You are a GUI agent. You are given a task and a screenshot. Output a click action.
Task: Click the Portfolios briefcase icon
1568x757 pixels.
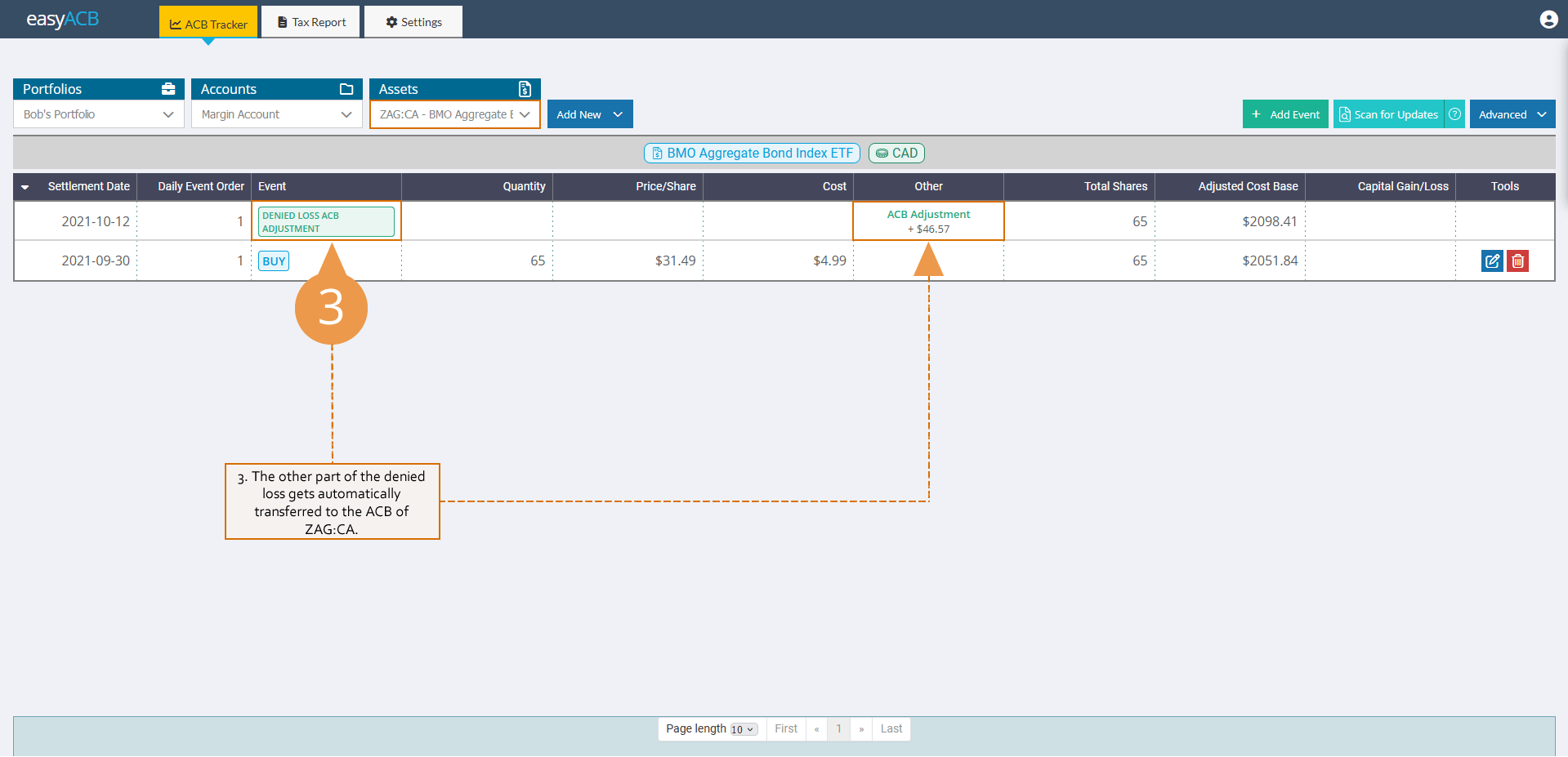(168, 89)
